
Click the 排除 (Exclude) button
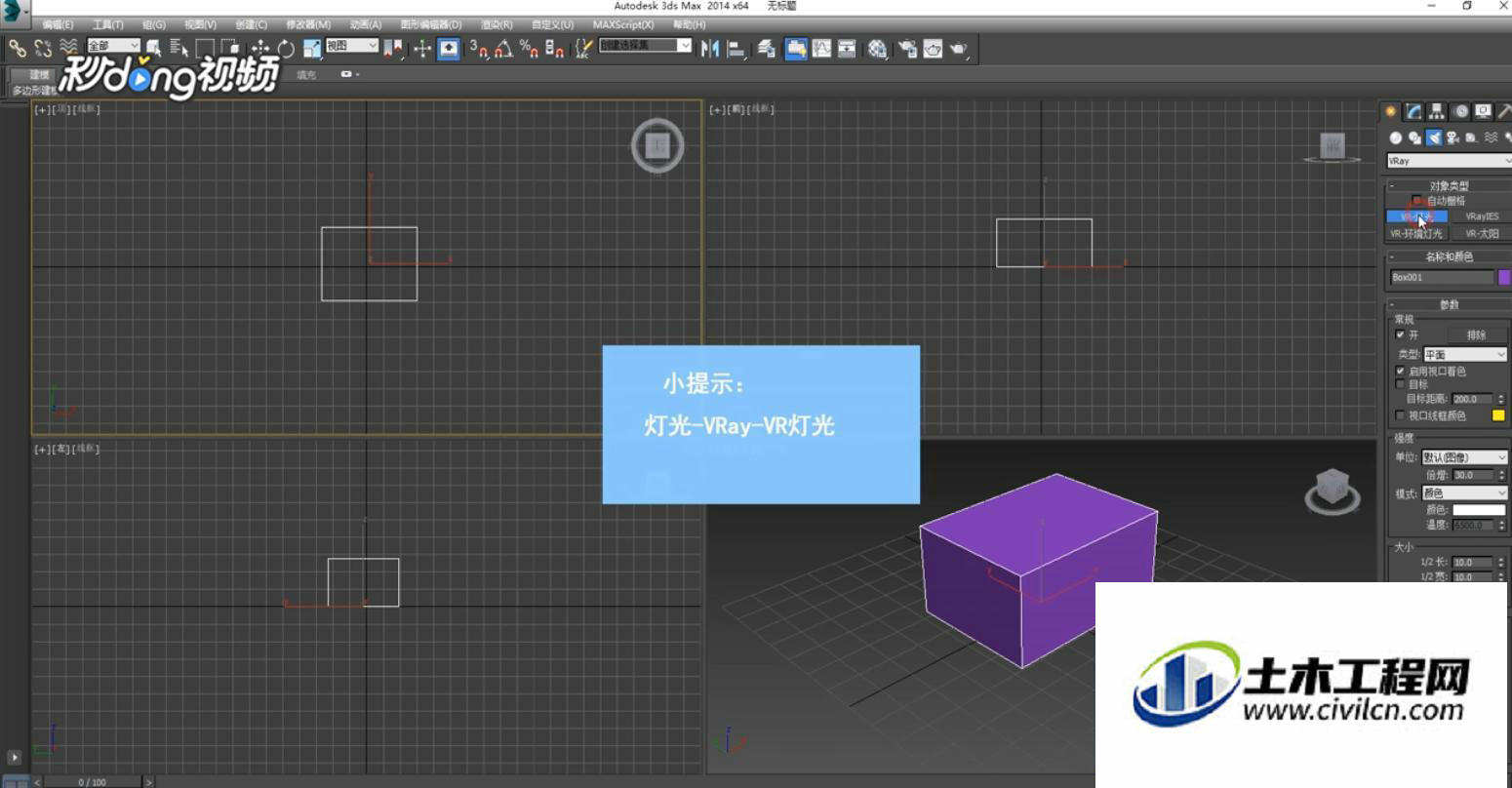click(x=1476, y=335)
